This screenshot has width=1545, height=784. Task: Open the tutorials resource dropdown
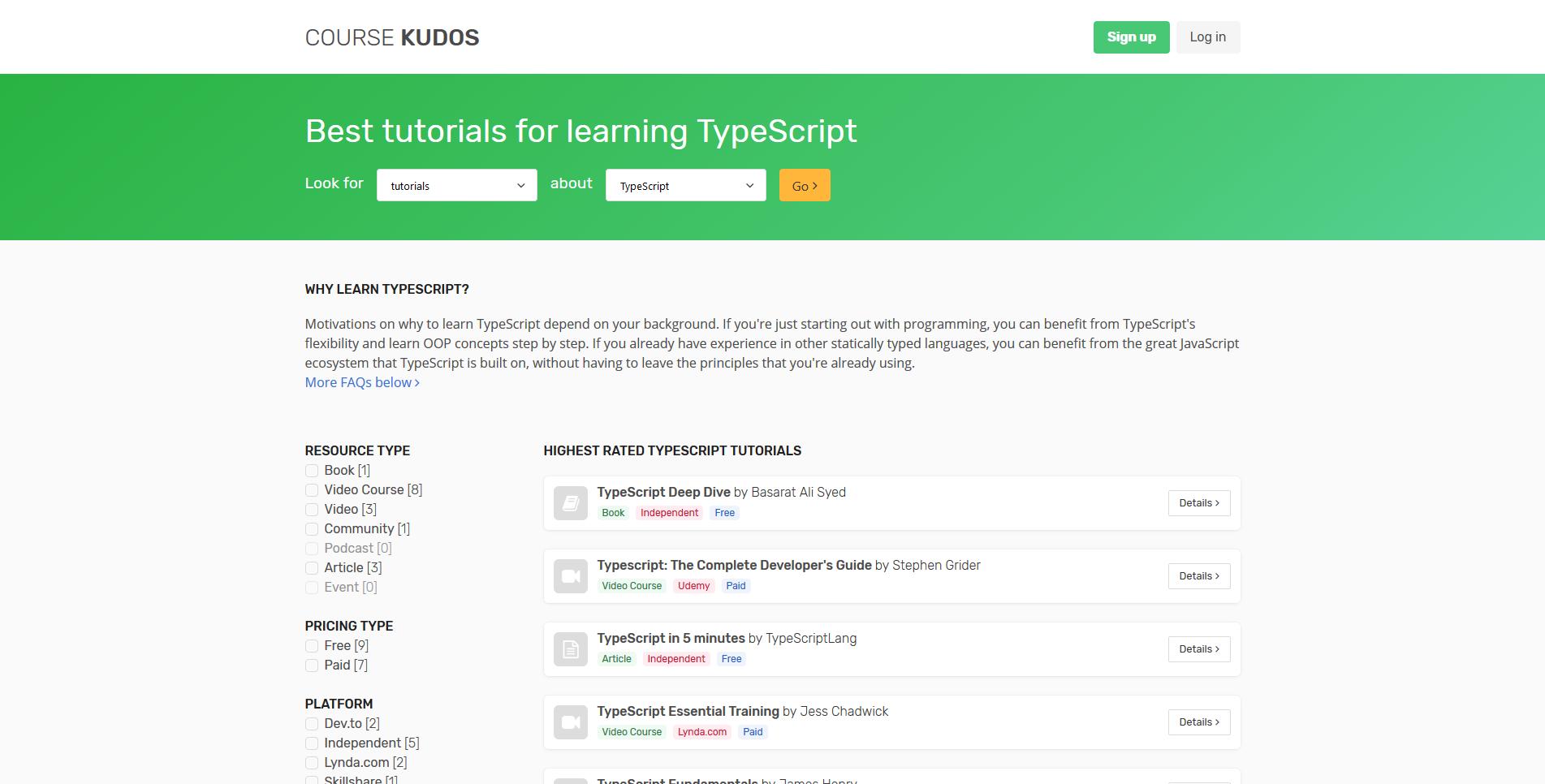(x=457, y=185)
